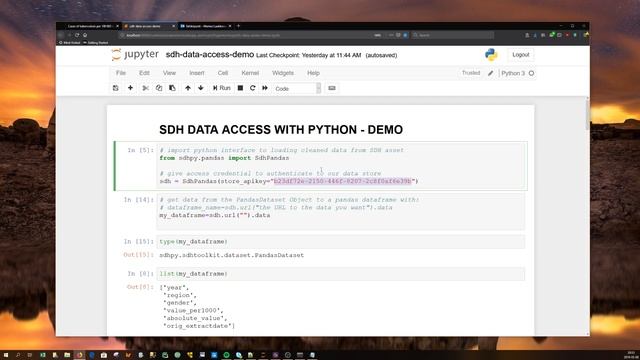Click the Logout button

click(x=520, y=55)
